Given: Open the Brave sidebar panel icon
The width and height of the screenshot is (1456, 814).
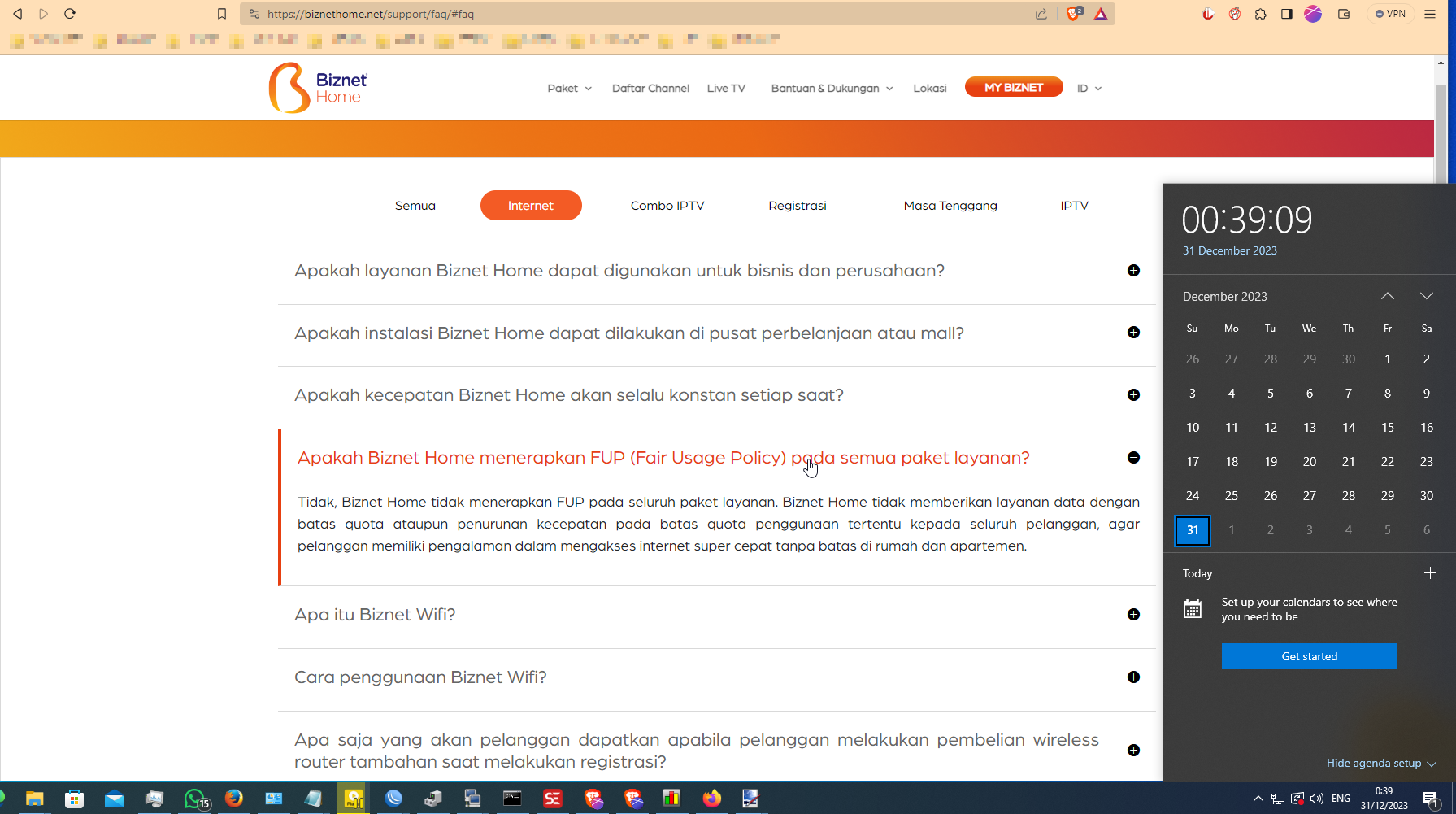Looking at the screenshot, I should pyautogui.click(x=1285, y=14).
